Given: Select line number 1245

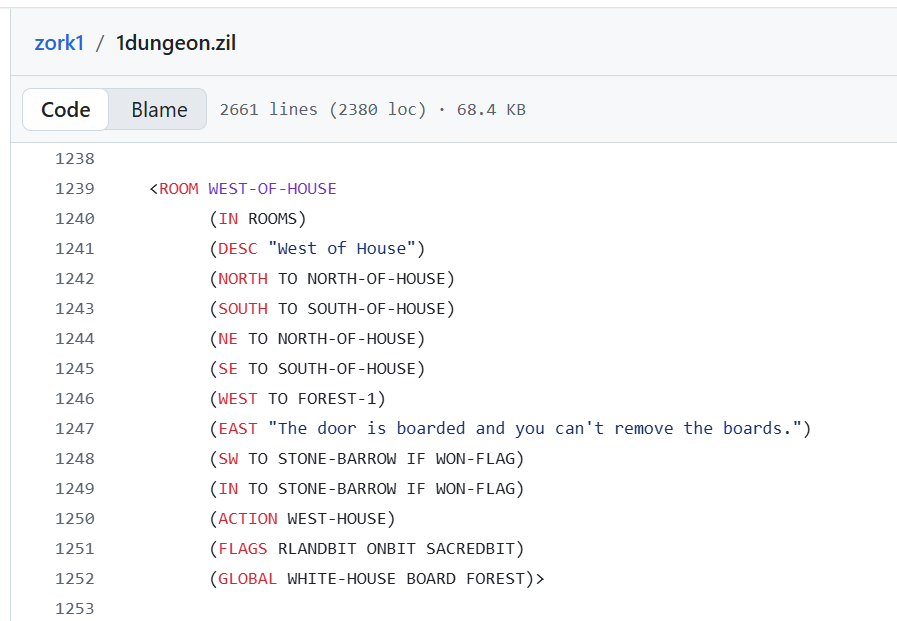Looking at the screenshot, I should (74, 369).
